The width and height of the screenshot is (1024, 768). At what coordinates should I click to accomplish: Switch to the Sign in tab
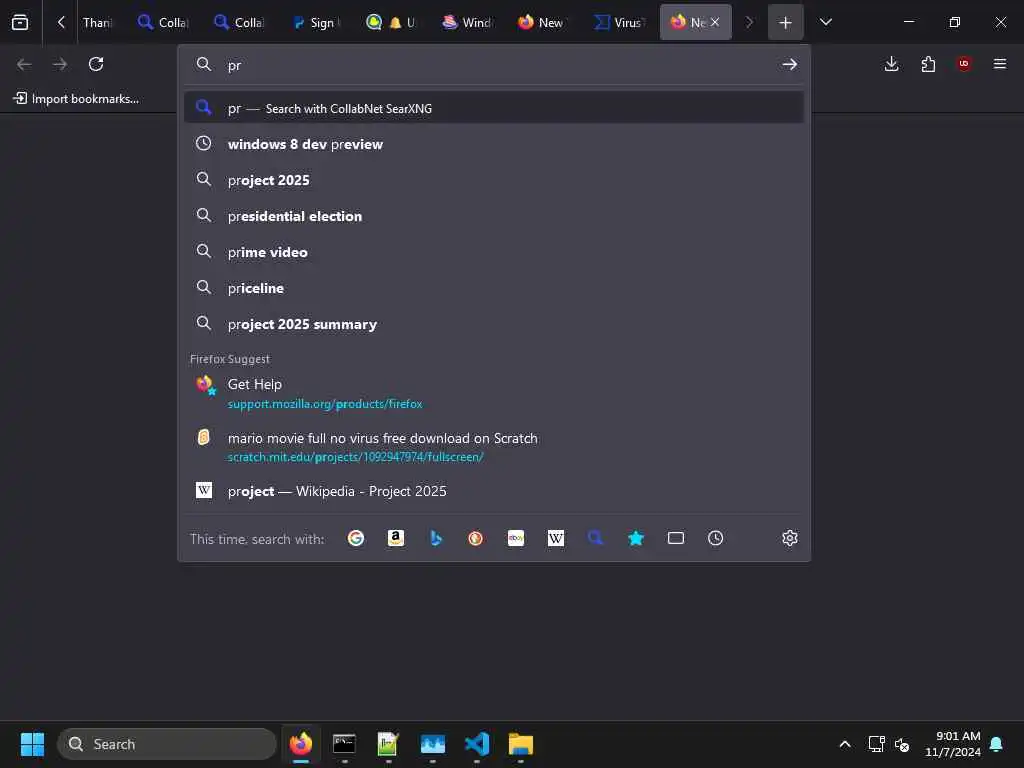point(316,22)
